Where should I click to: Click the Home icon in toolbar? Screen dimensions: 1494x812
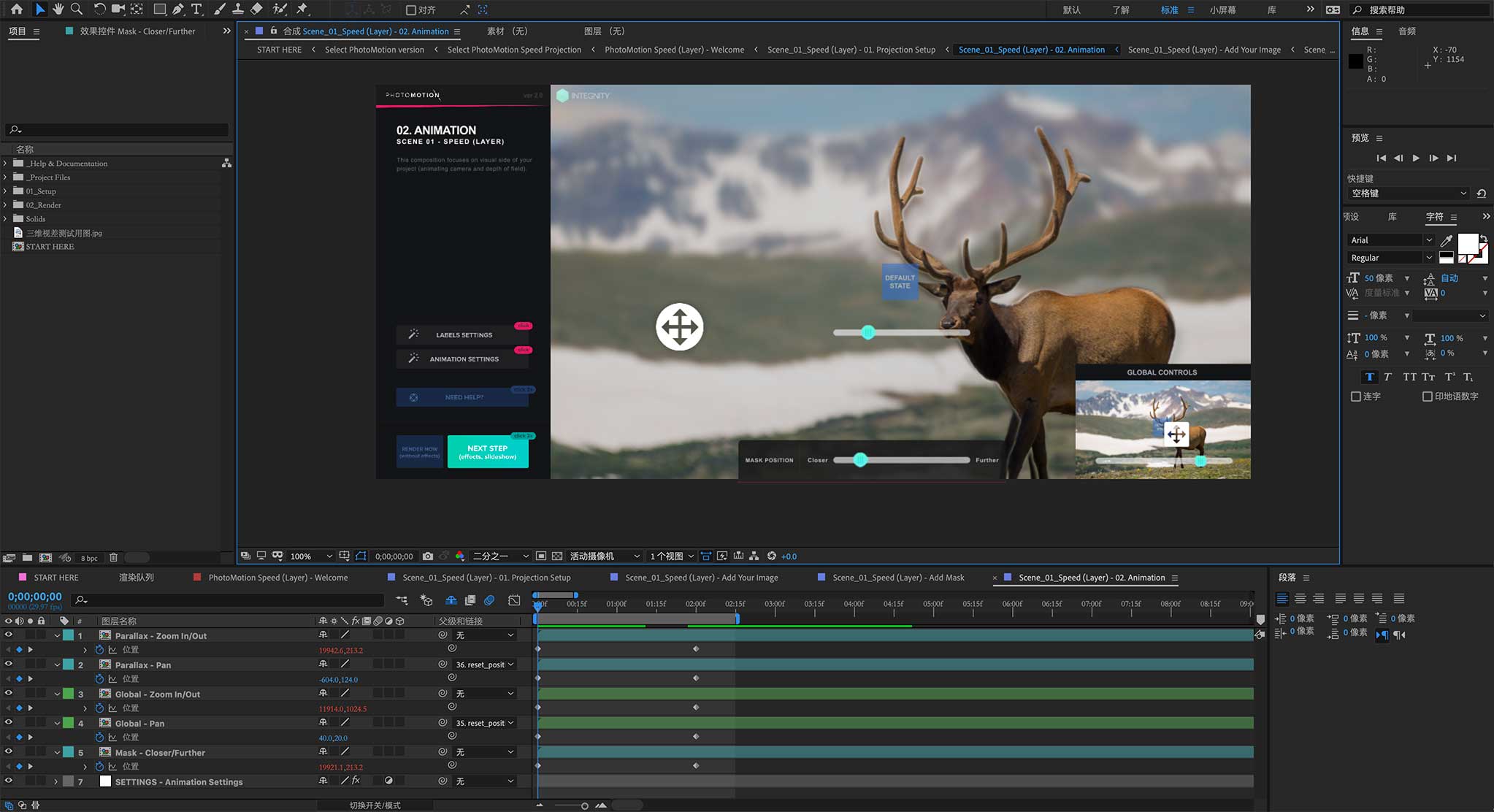(16, 9)
